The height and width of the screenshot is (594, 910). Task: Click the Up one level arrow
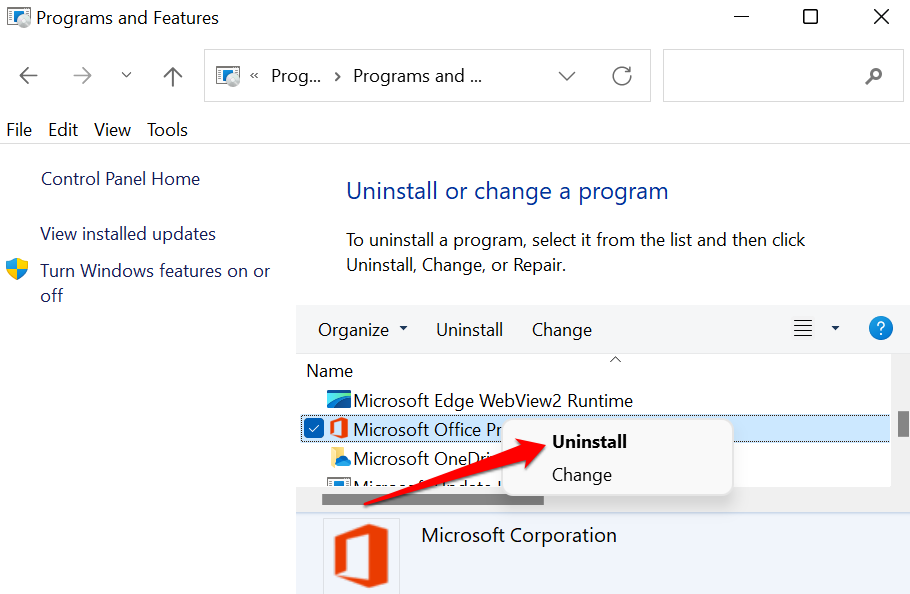pos(173,76)
